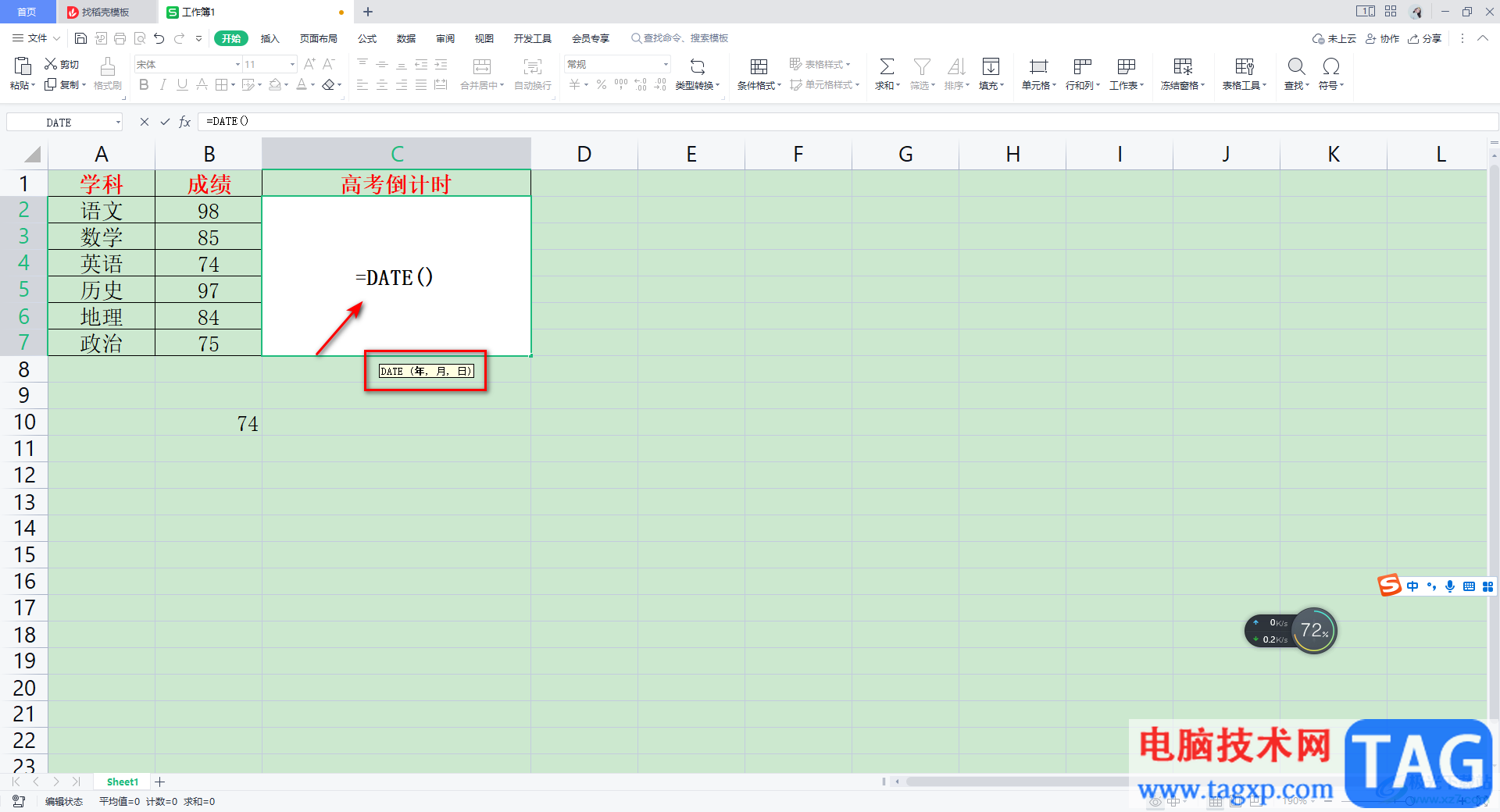Increase font size with the larger A icon

coord(309,64)
